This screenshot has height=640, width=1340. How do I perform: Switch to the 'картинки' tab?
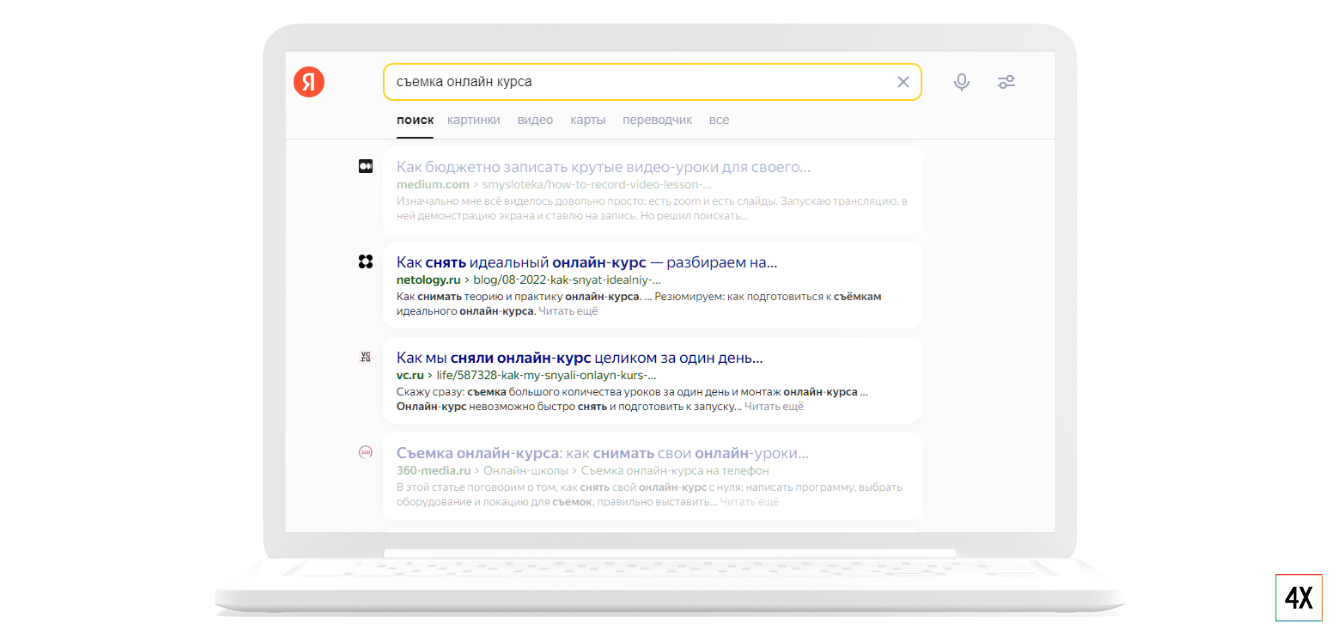pyautogui.click(x=474, y=120)
